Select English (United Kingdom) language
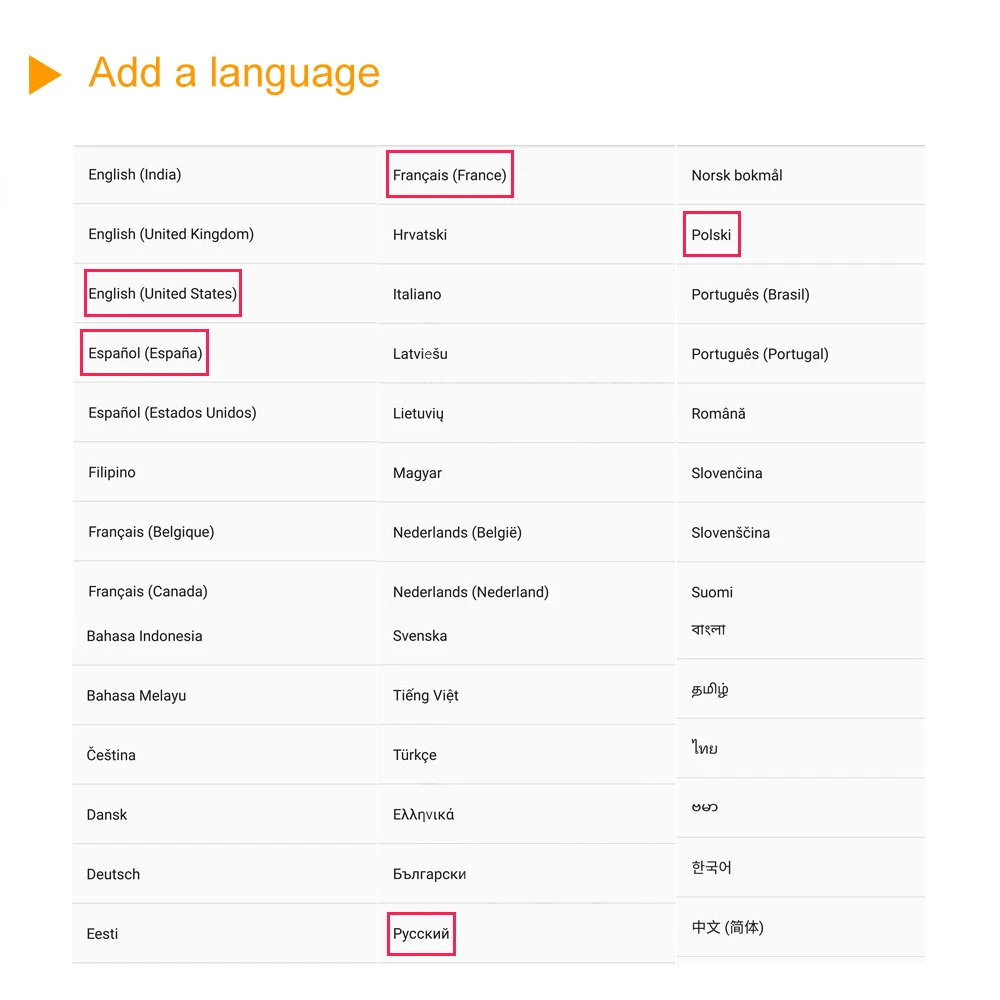Viewport: 1000px width, 1000px height. [x=171, y=234]
